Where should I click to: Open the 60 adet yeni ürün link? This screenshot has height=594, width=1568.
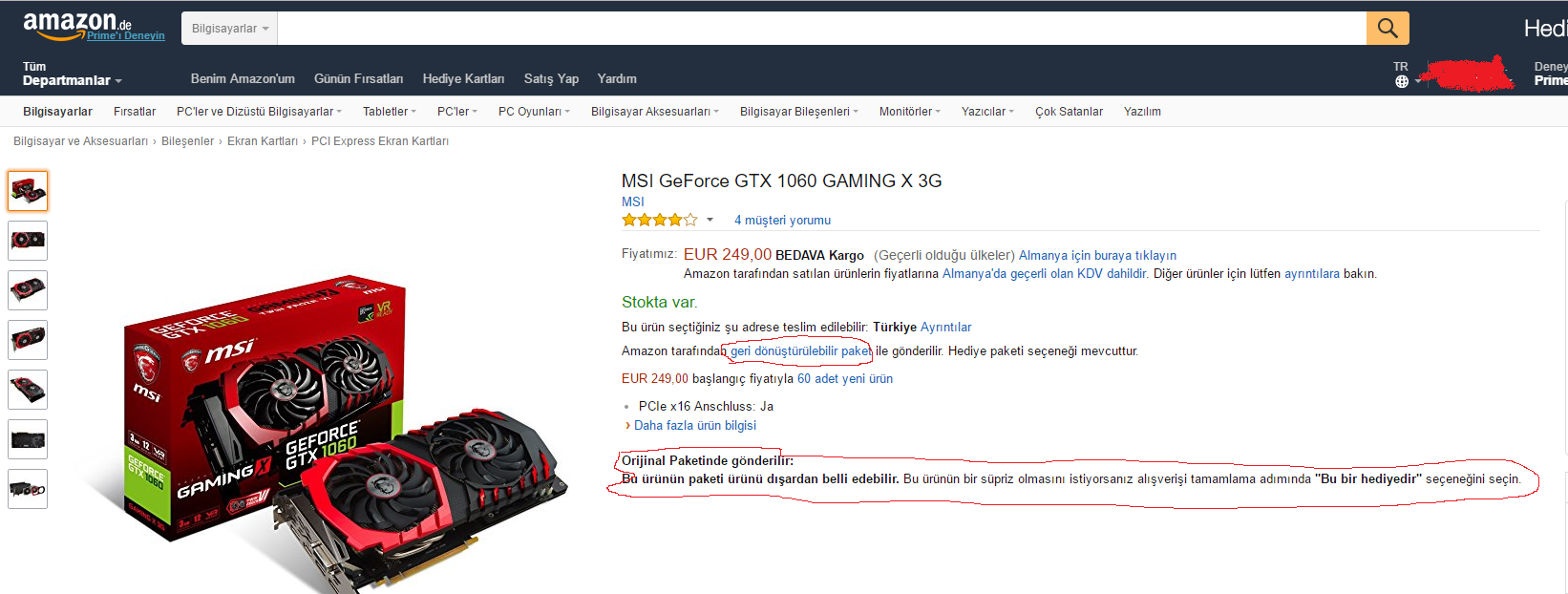point(845,379)
